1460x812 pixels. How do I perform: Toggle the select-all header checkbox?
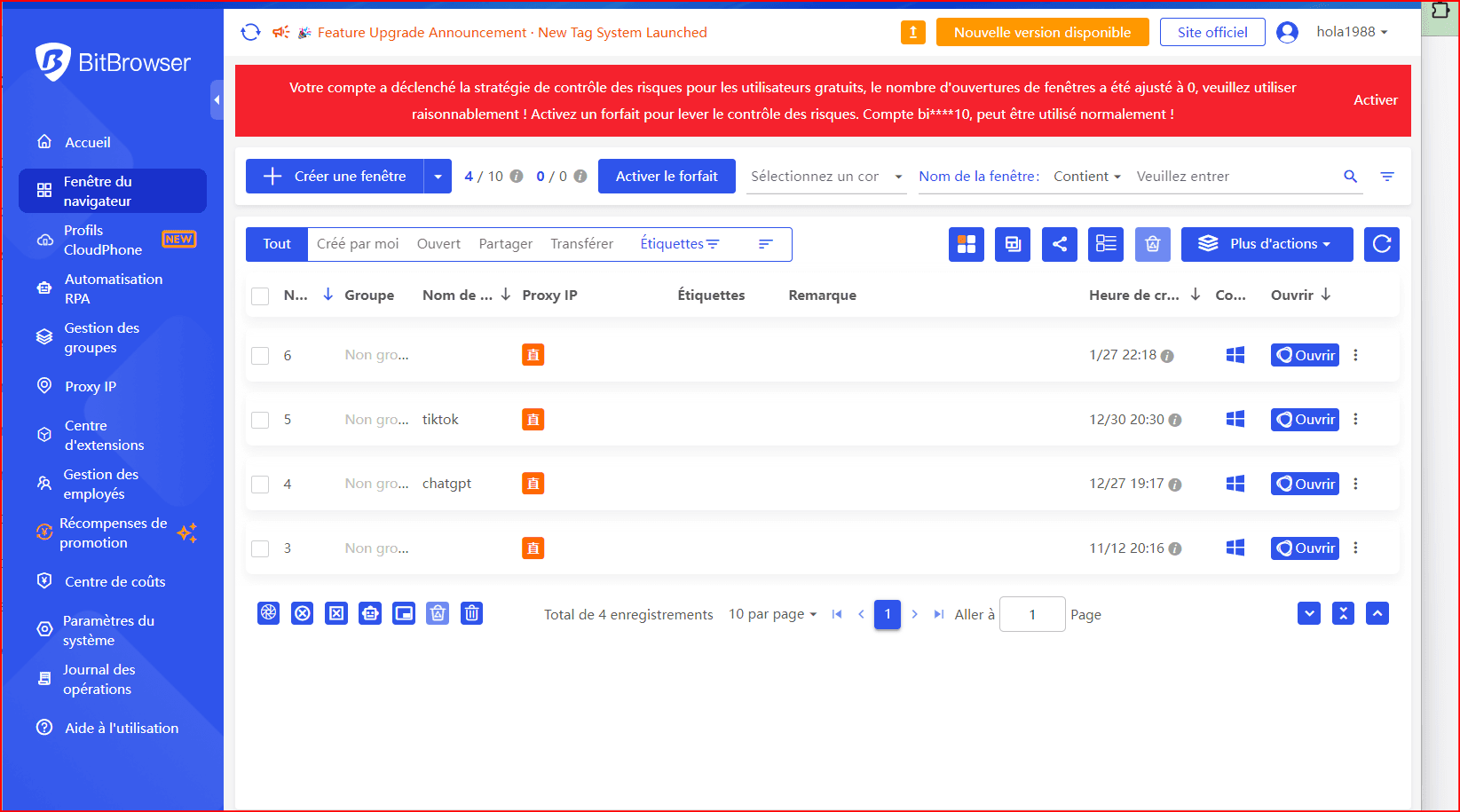(x=260, y=296)
